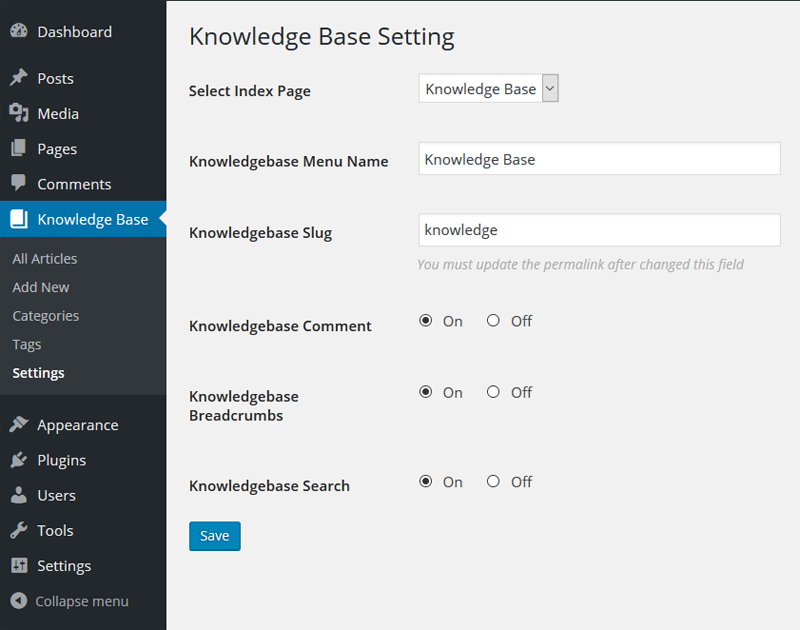
Task: Click the Appearance paintbrush icon
Action: (x=19, y=424)
